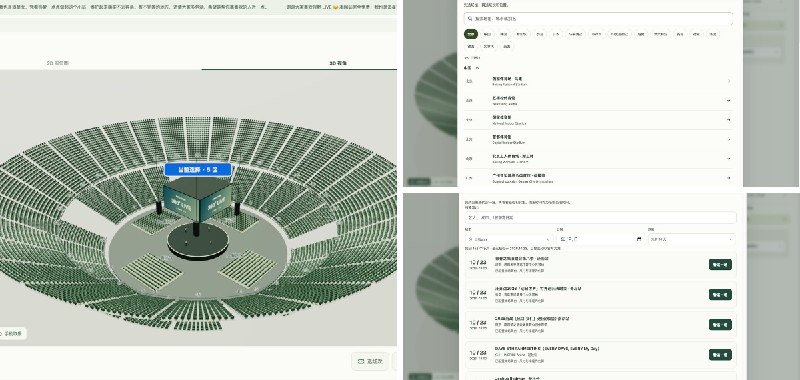Click the seat icon button below the venue map

(370, 361)
